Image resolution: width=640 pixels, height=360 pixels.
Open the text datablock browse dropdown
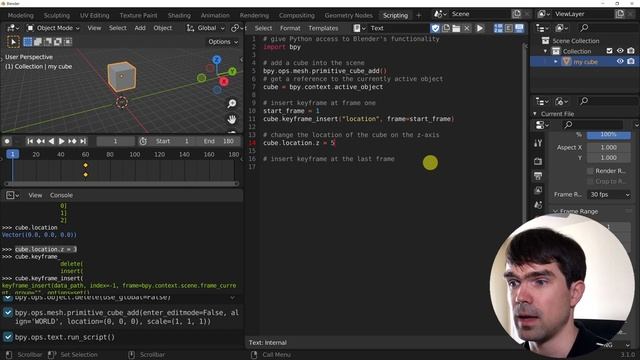359,28
